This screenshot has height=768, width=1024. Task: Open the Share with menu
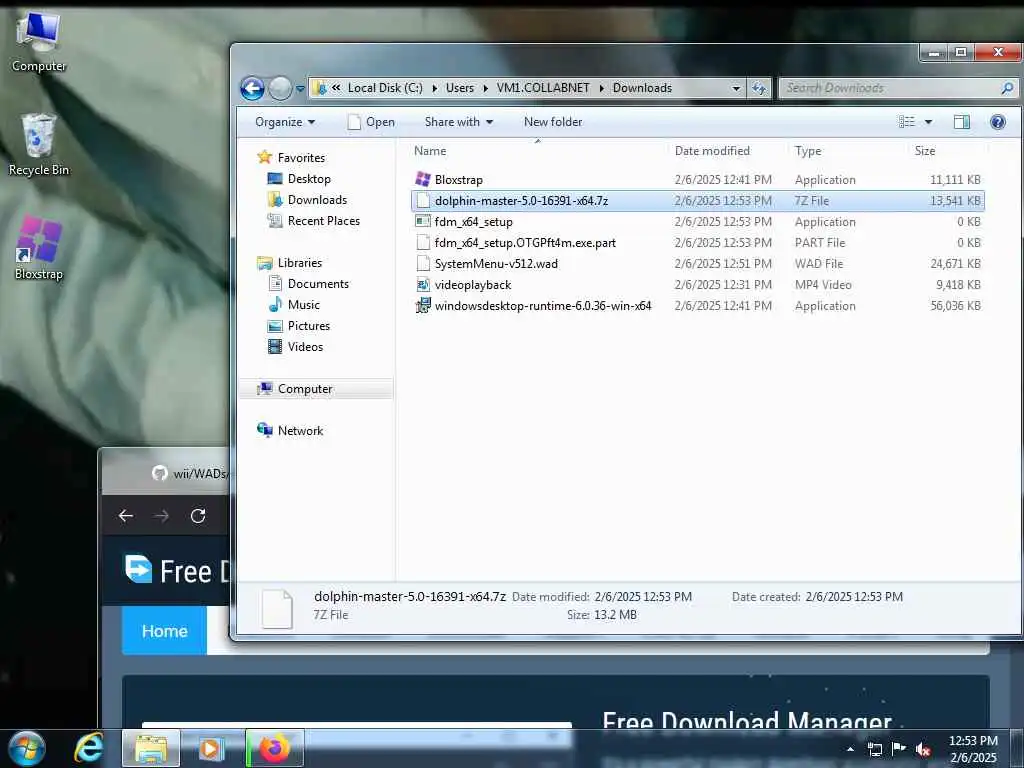458,122
